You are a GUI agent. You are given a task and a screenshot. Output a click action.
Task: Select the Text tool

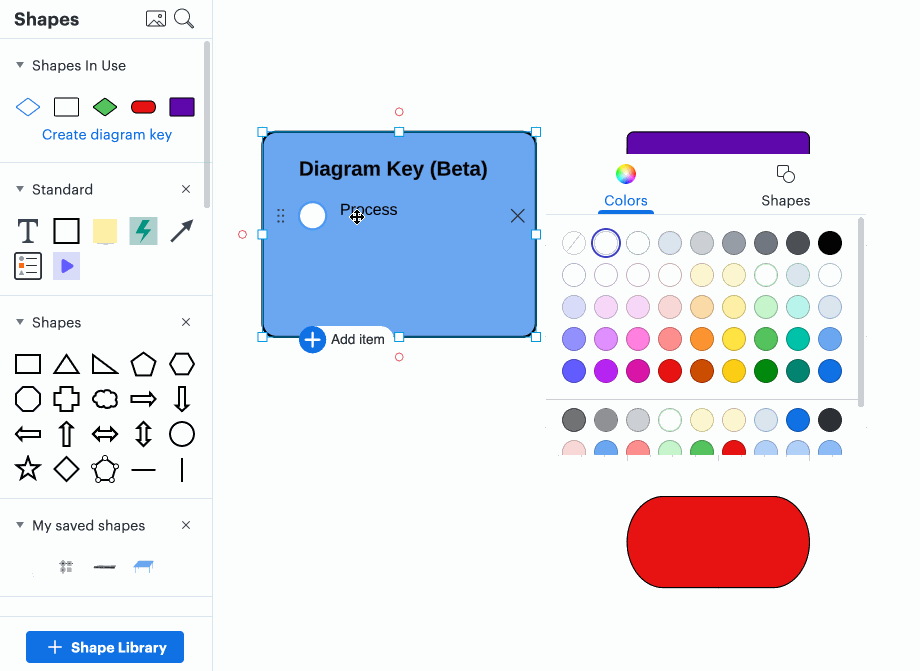[x=27, y=231]
